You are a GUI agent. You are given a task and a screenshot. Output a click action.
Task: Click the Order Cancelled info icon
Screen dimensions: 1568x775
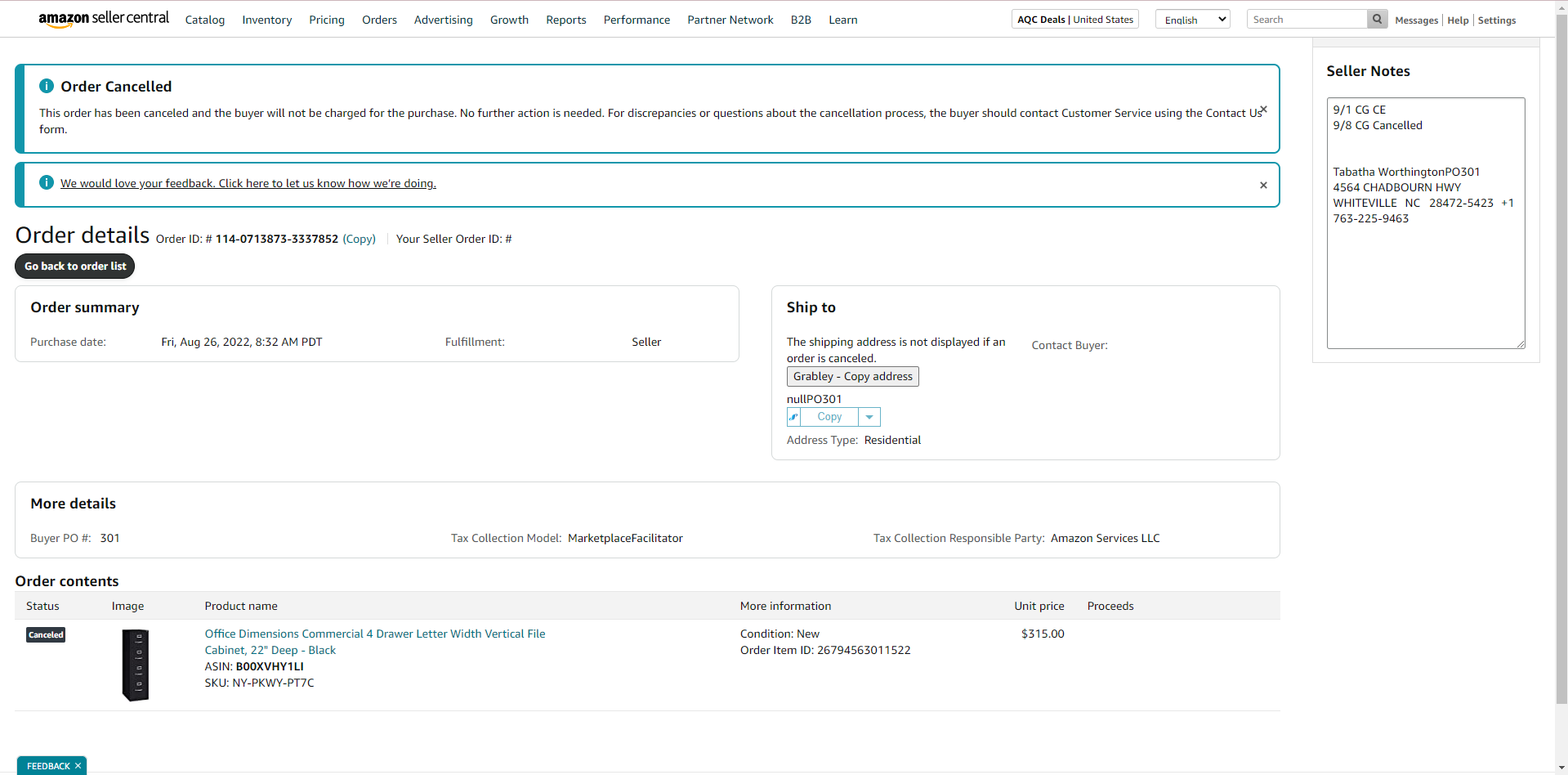coord(47,86)
